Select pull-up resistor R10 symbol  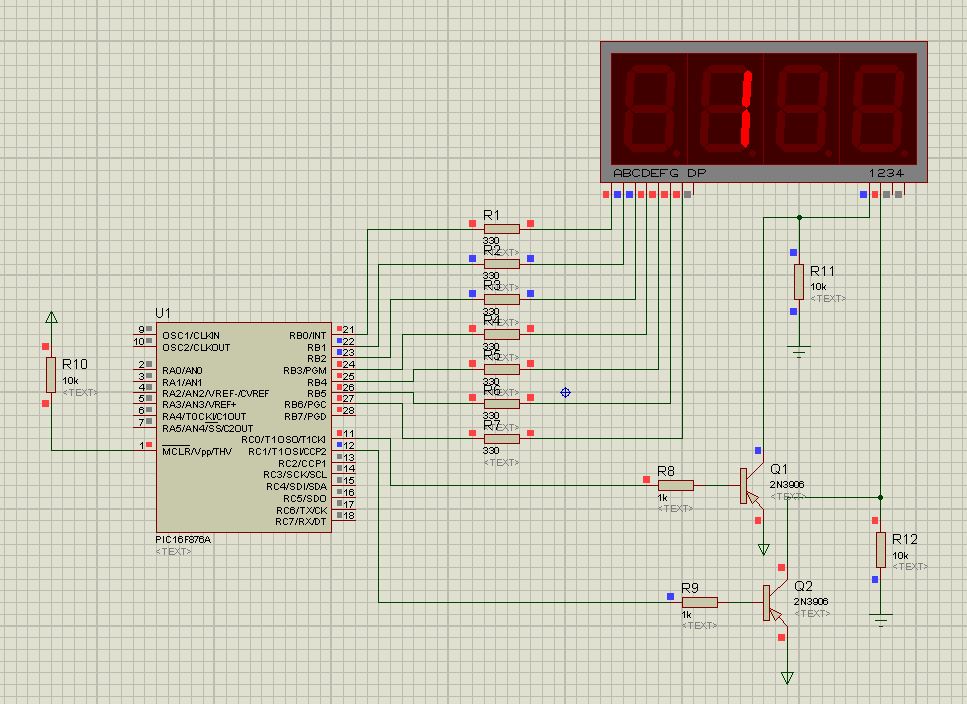pyautogui.click(x=51, y=374)
